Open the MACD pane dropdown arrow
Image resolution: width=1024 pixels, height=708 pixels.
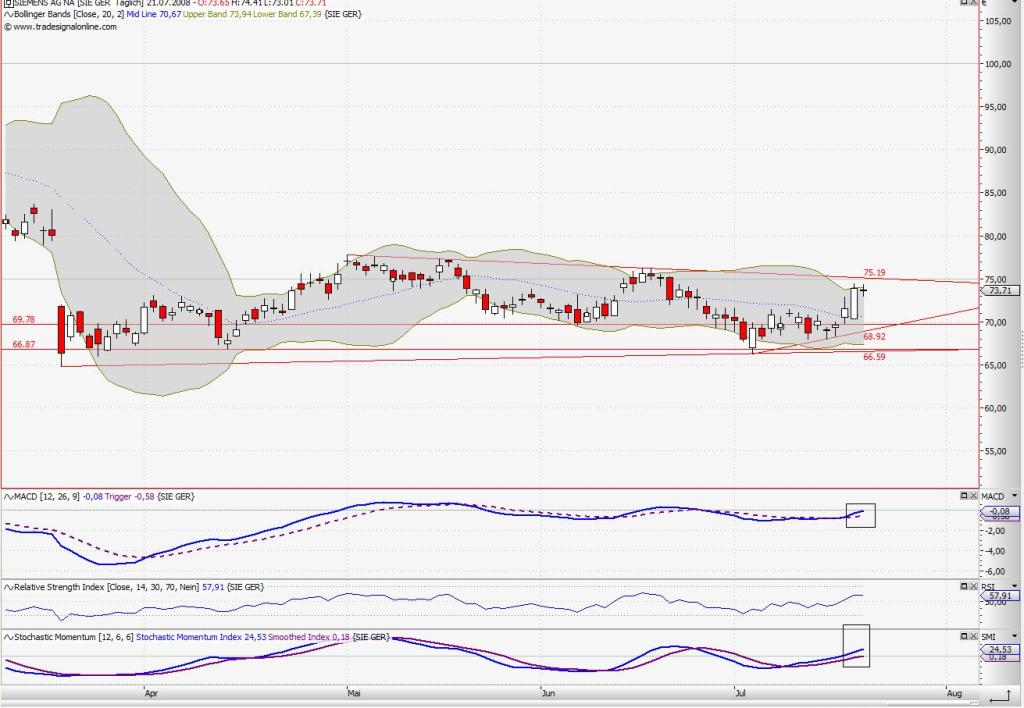(x=1014, y=496)
